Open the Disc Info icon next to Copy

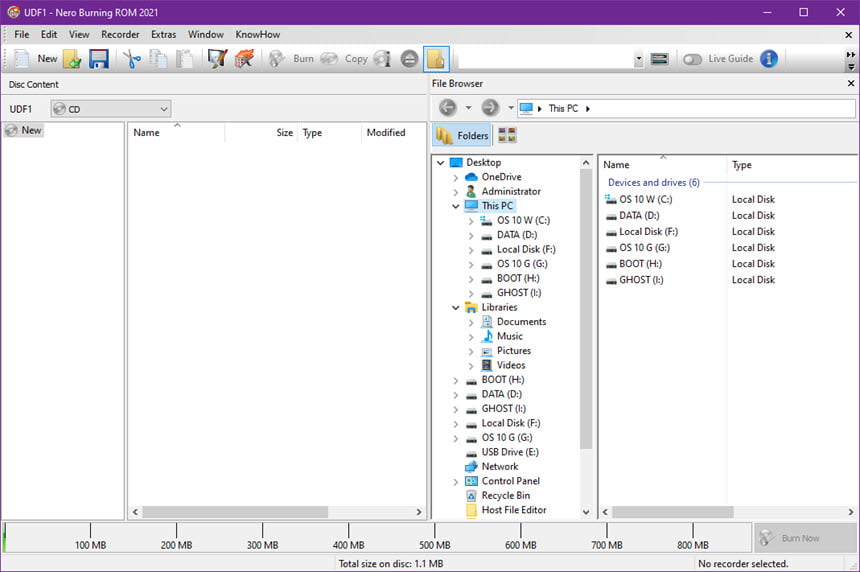(x=382, y=59)
